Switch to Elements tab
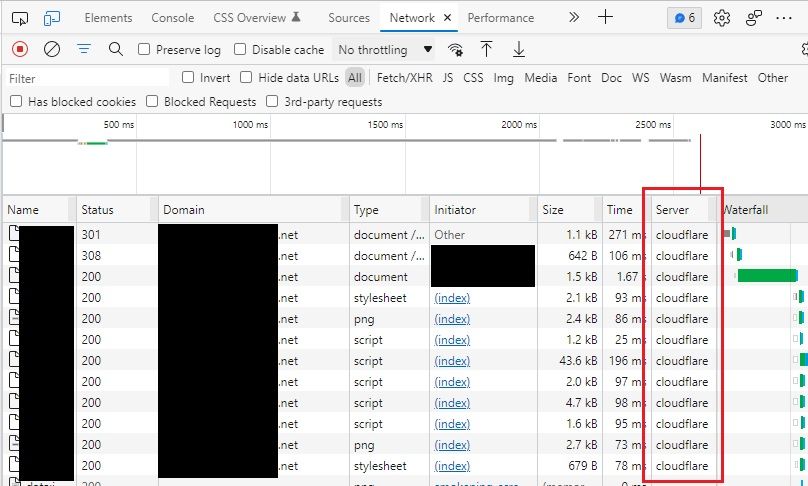 tap(108, 18)
